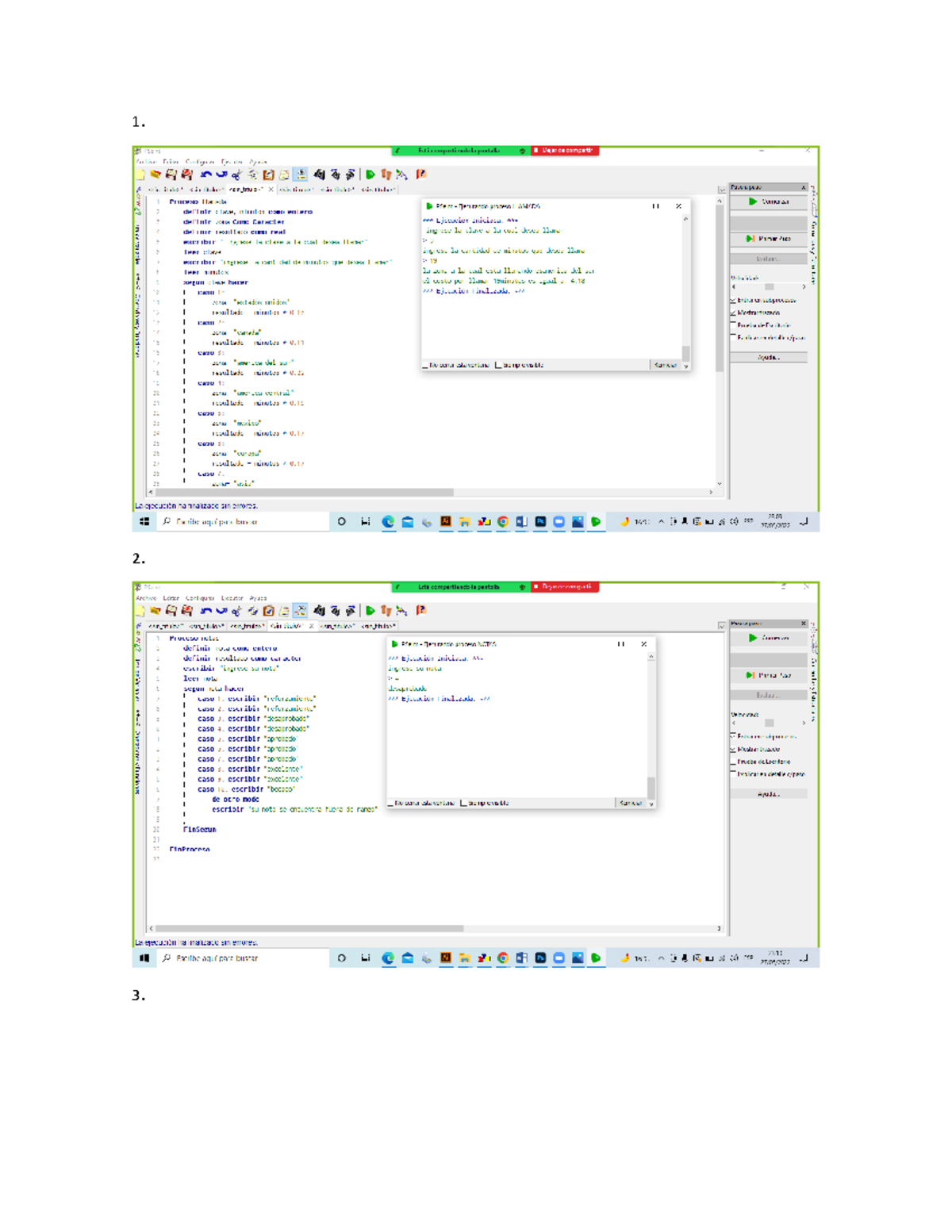Uncheck Entrar en subprocesos option
Image resolution: width=952 pixels, height=1232 pixels.
tap(733, 301)
